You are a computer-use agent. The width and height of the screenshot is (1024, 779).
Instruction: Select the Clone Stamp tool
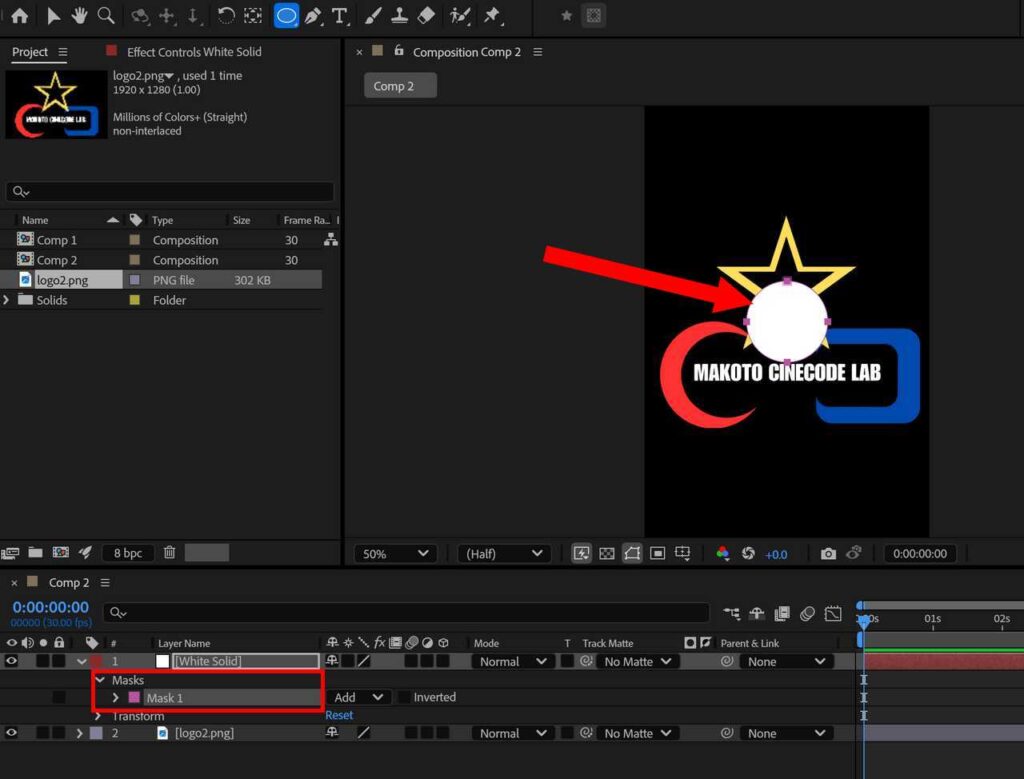click(x=400, y=16)
